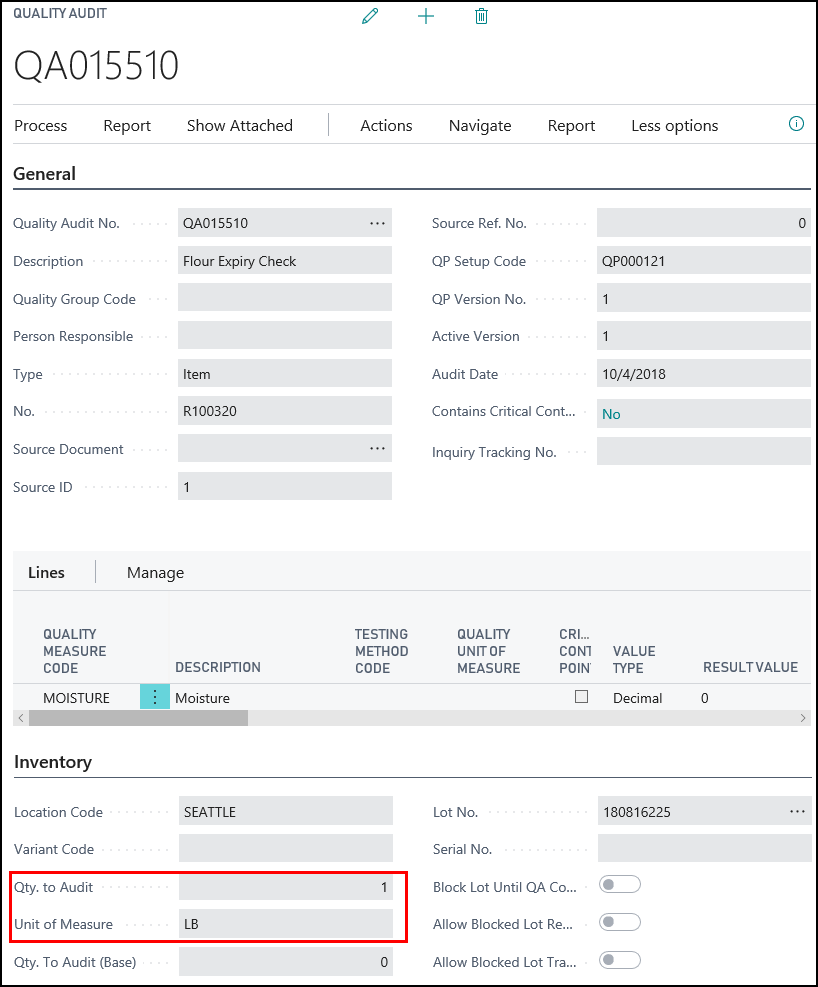Open the vertical dots menu on MOISTURE row
Viewport: 818px width, 987px height.
(155, 697)
